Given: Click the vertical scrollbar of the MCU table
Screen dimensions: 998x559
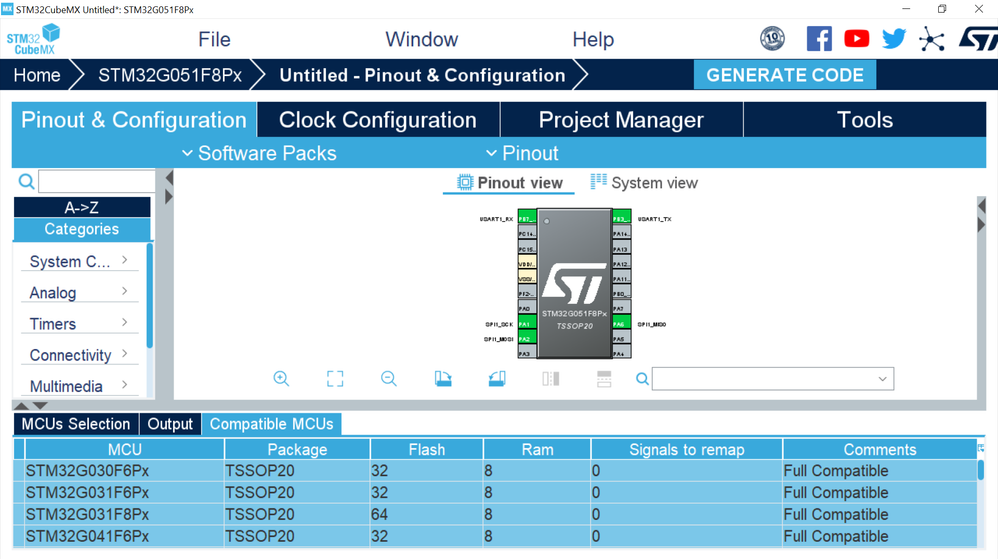Looking at the screenshot, I should click(x=981, y=471).
